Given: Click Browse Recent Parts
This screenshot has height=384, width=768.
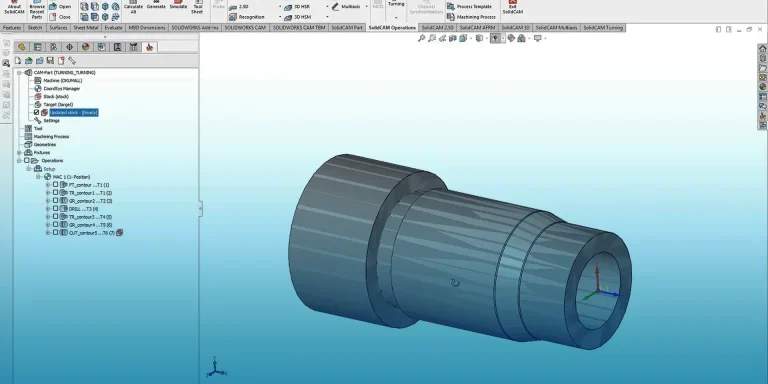Looking at the screenshot, I should pyautogui.click(x=37, y=10).
